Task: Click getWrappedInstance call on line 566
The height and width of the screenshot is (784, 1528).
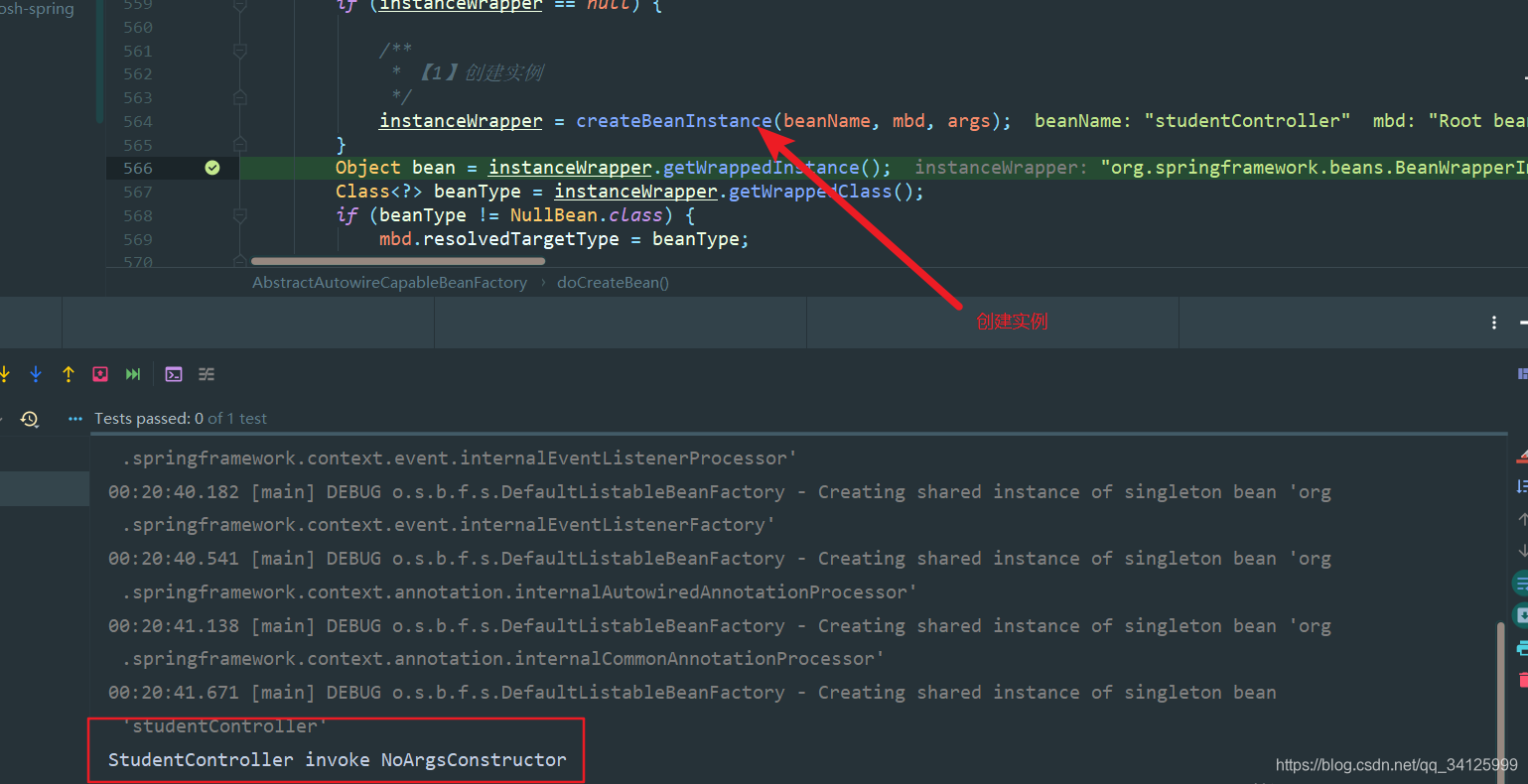Action: click(x=761, y=168)
